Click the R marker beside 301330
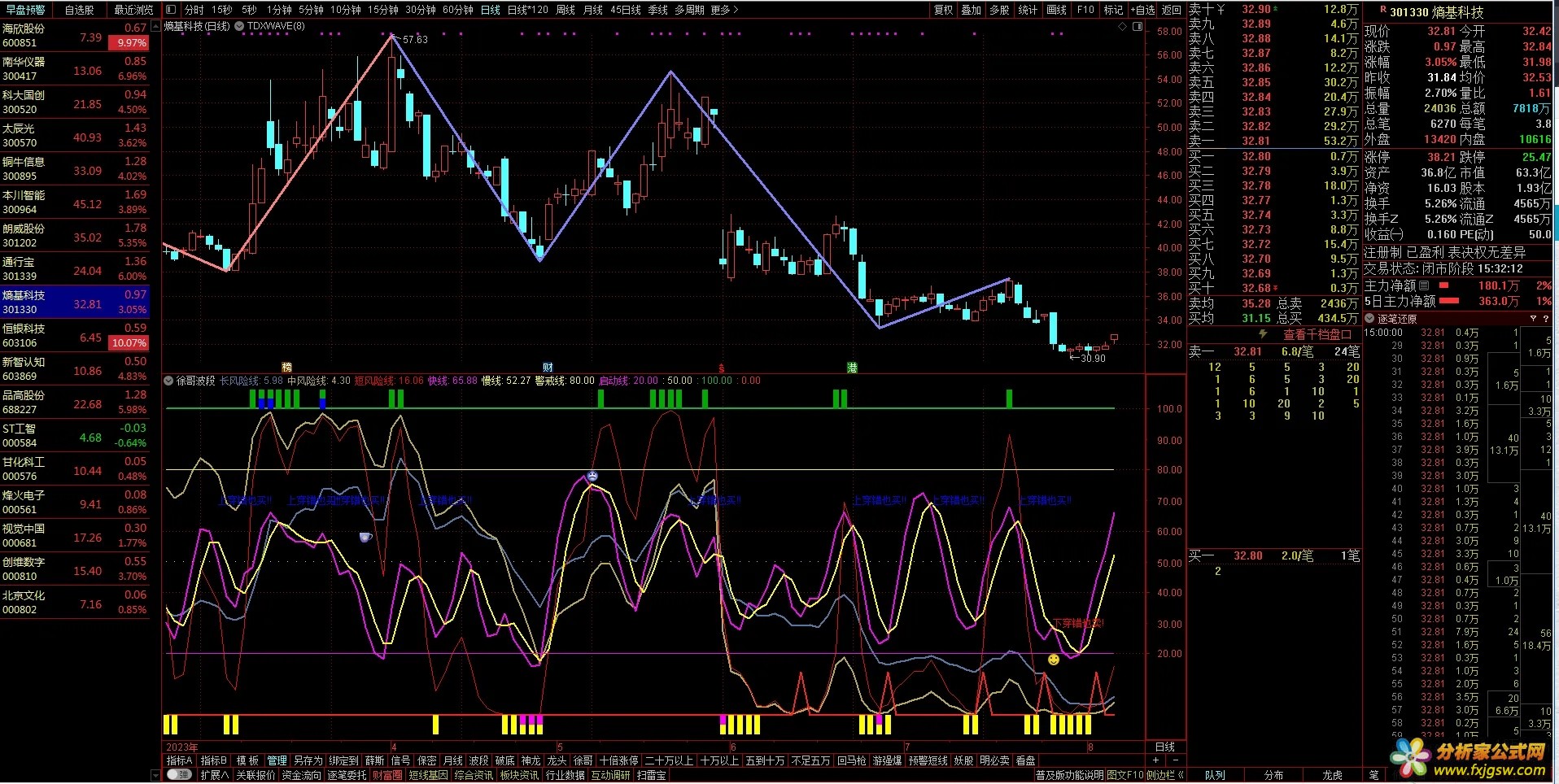The width and height of the screenshot is (1559, 784). tap(1382, 10)
